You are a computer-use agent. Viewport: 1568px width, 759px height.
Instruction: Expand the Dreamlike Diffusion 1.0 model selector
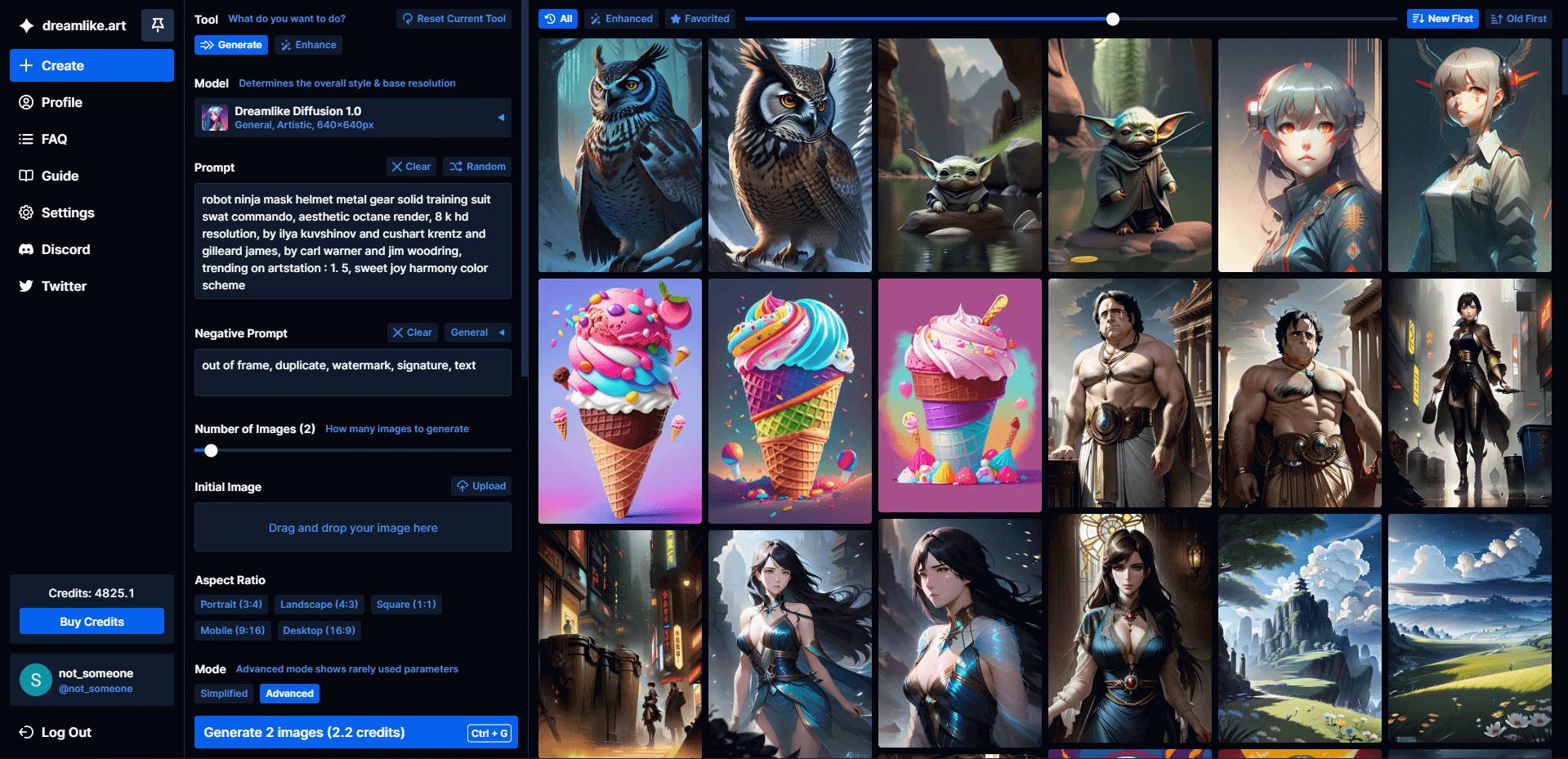point(352,118)
